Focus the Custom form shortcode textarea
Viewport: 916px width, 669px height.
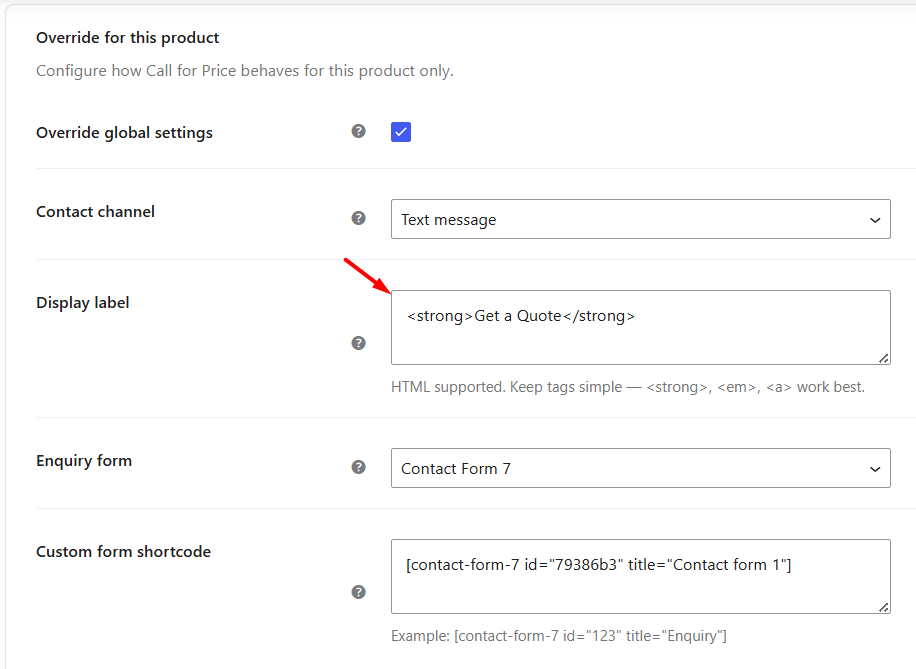click(x=640, y=577)
